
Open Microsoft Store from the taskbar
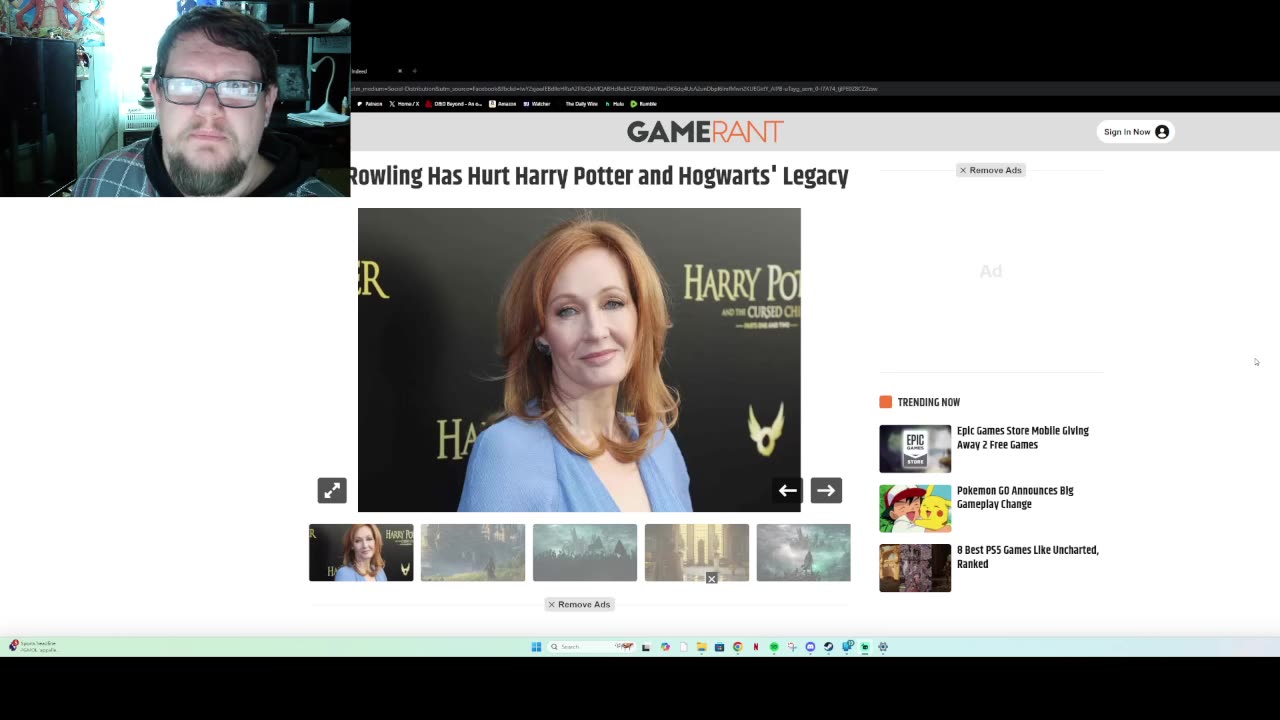(x=719, y=647)
